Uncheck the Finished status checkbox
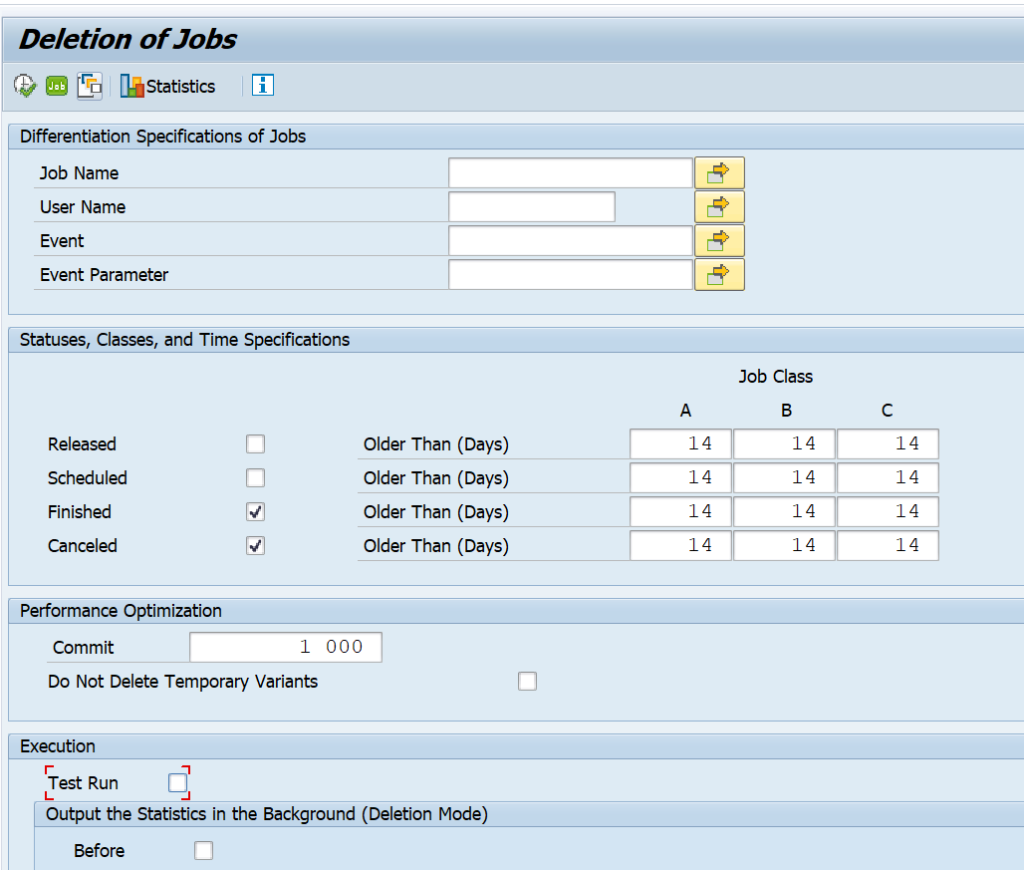 (x=255, y=512)
